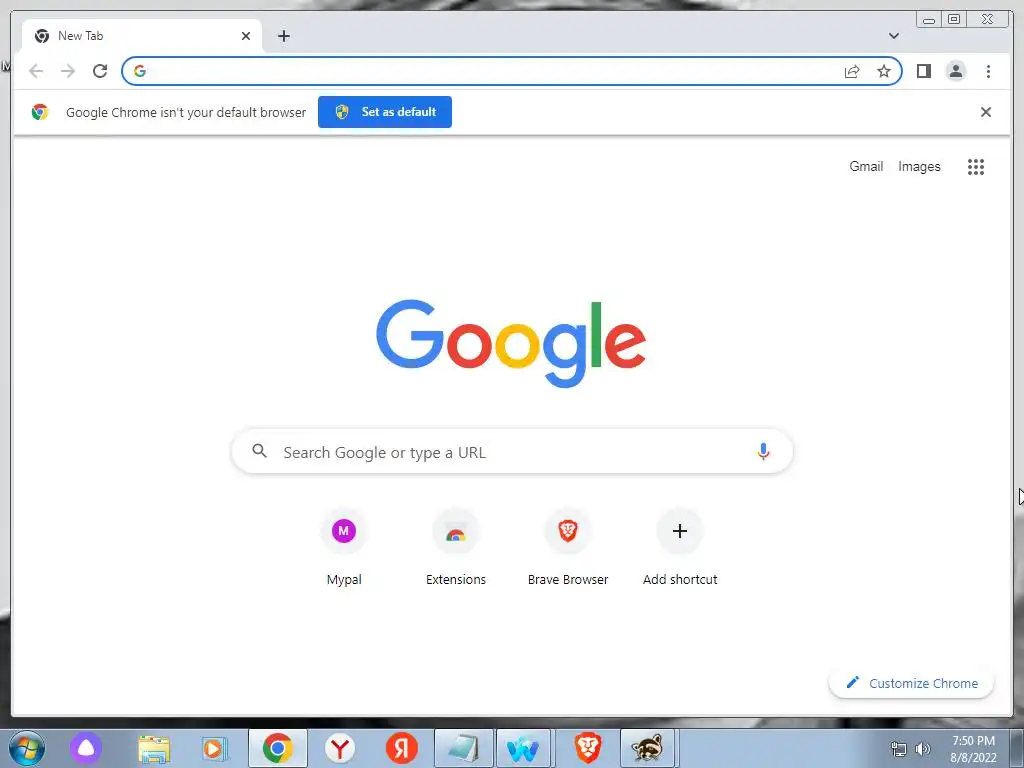Open the blue W app on the taskbar
The width and height of the screenshot is (1024, 768).
click(523, 748)
